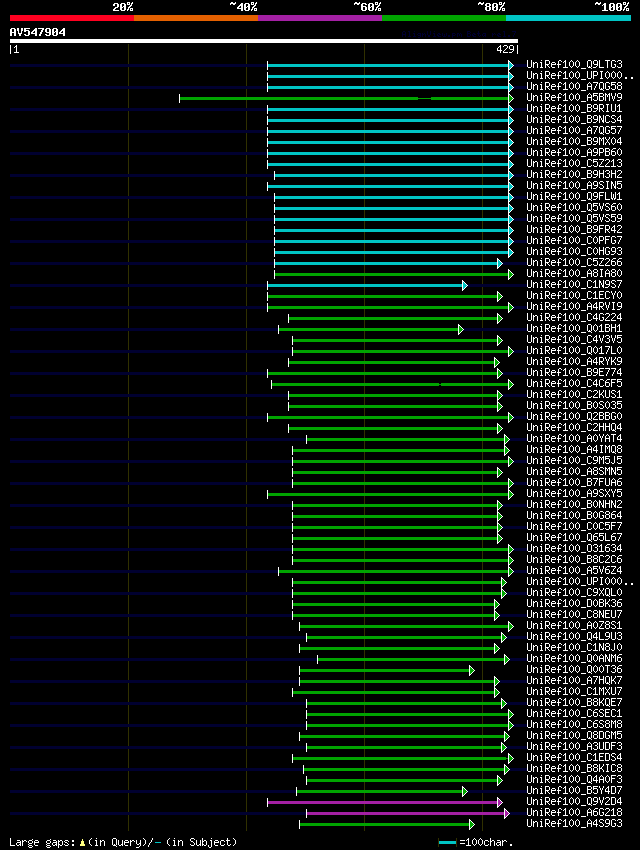Image resolution: width=640 pixels, height=850 pixels.
Task: Click the AV547904 query name
Action: [37, 33]
